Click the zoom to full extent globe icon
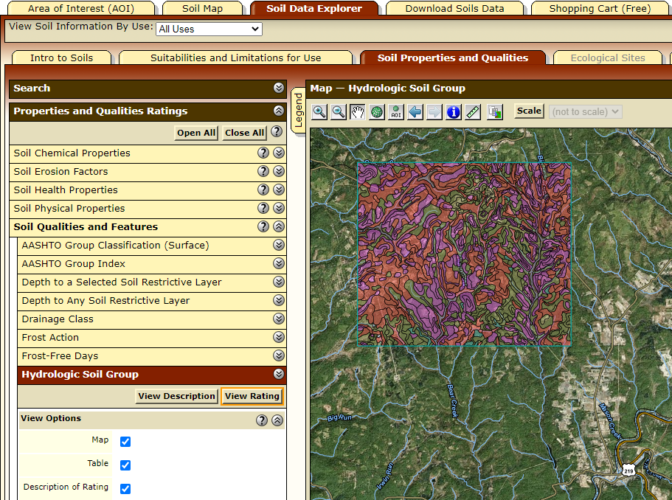The height and width of the screenshot is (500, 672). (377, 112)
